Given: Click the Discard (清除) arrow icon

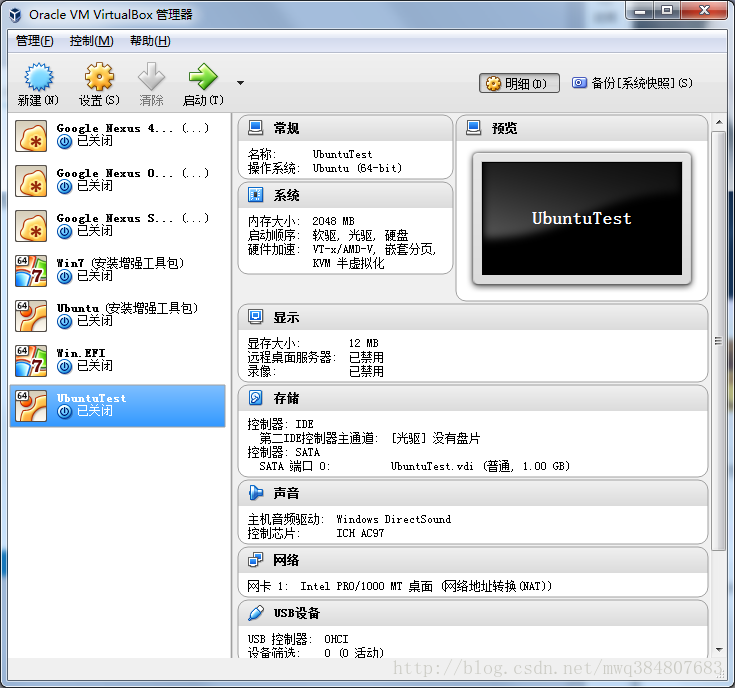Looking at the screenshot, I should point(151,76).
